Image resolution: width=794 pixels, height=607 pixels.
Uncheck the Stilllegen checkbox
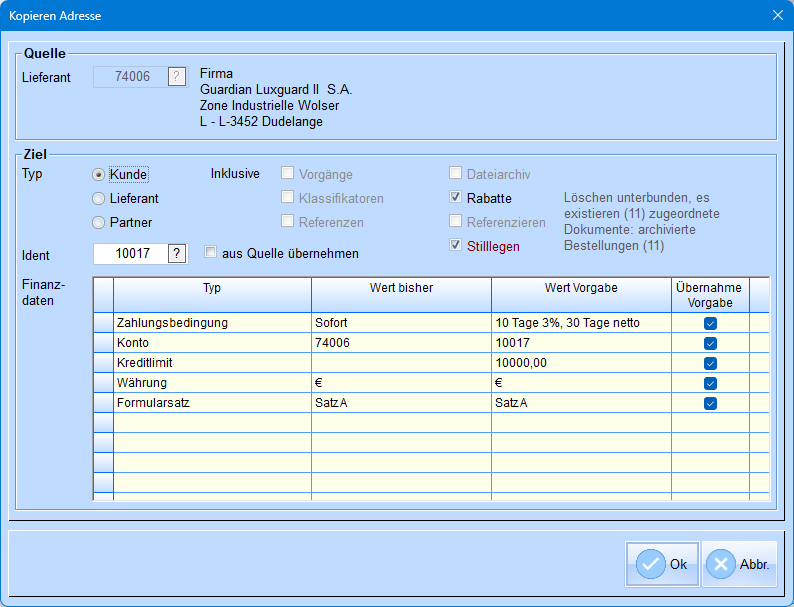click(x=455, y=245)
